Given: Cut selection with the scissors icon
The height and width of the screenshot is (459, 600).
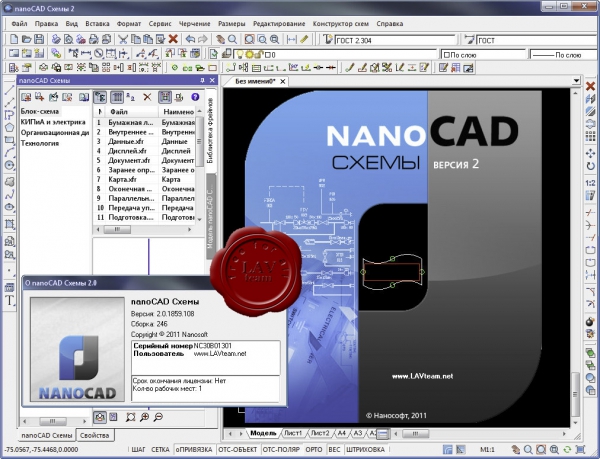Looking at the screenshot, I should click(x=123, y=39).
